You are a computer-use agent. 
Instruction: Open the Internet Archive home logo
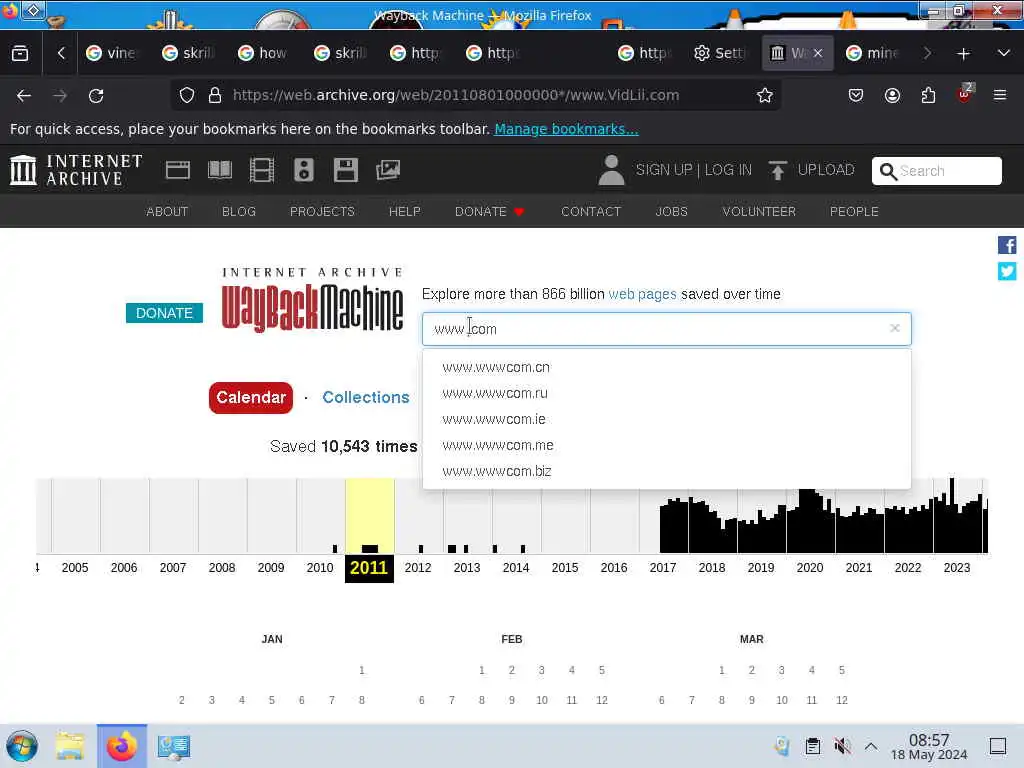[76, 170]
